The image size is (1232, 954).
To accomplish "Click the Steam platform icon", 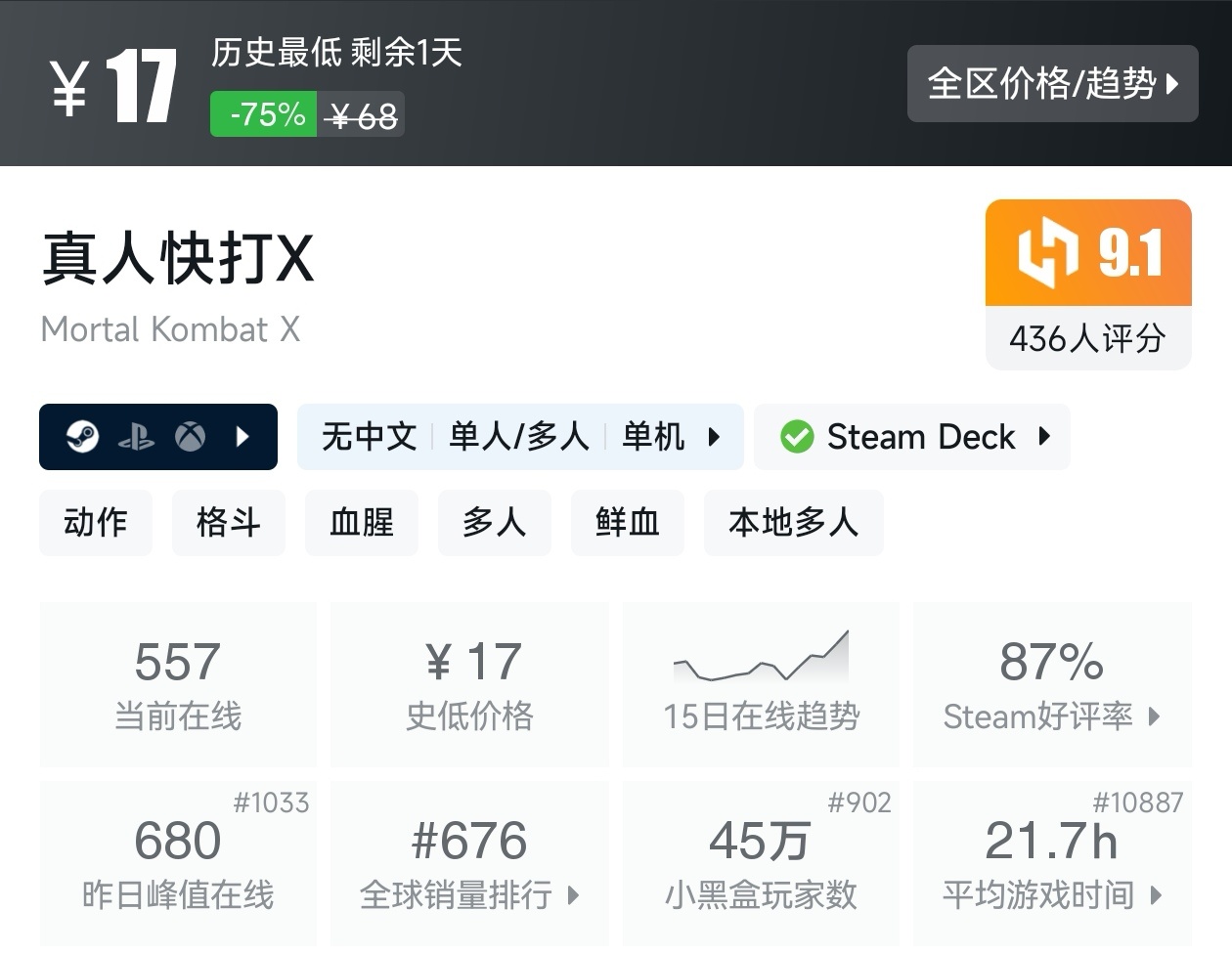I will pyautogui.click(x=82, y=437).
